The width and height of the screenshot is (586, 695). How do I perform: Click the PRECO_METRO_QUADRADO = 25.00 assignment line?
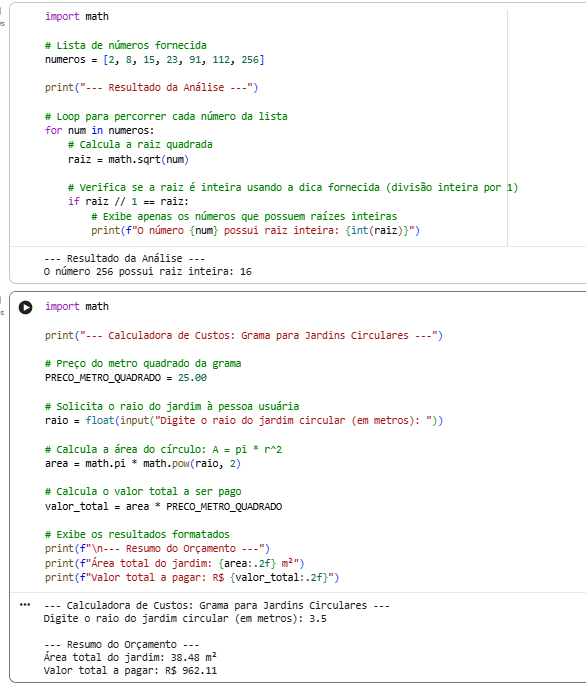coord(126,378)
